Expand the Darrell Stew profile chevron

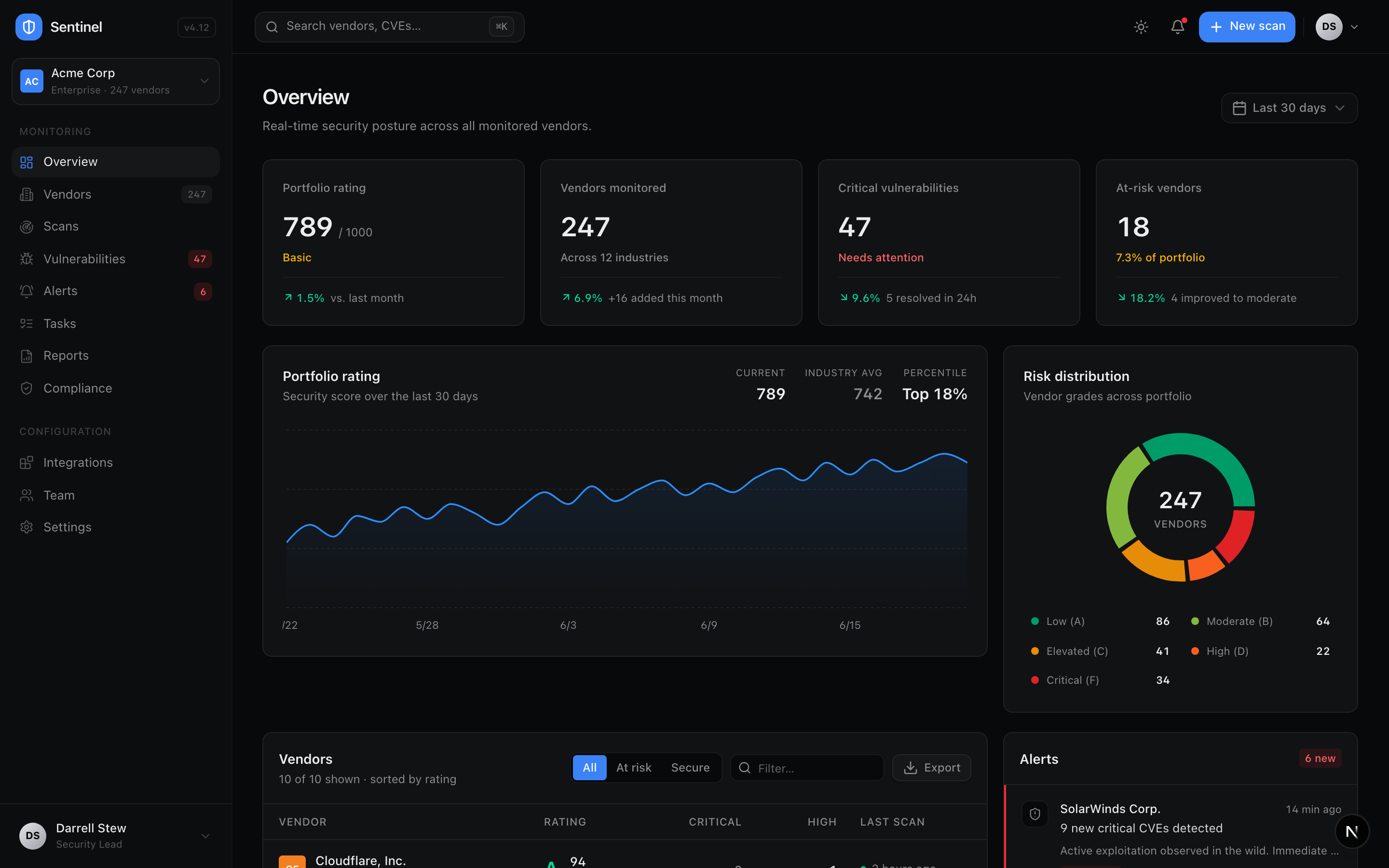pos(205,836)
